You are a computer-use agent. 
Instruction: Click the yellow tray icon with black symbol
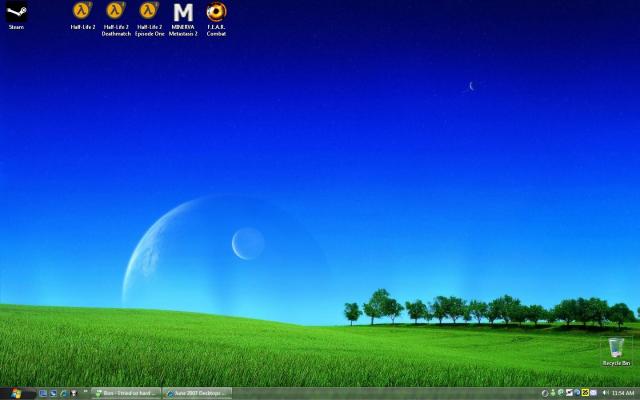click(585, 393)
